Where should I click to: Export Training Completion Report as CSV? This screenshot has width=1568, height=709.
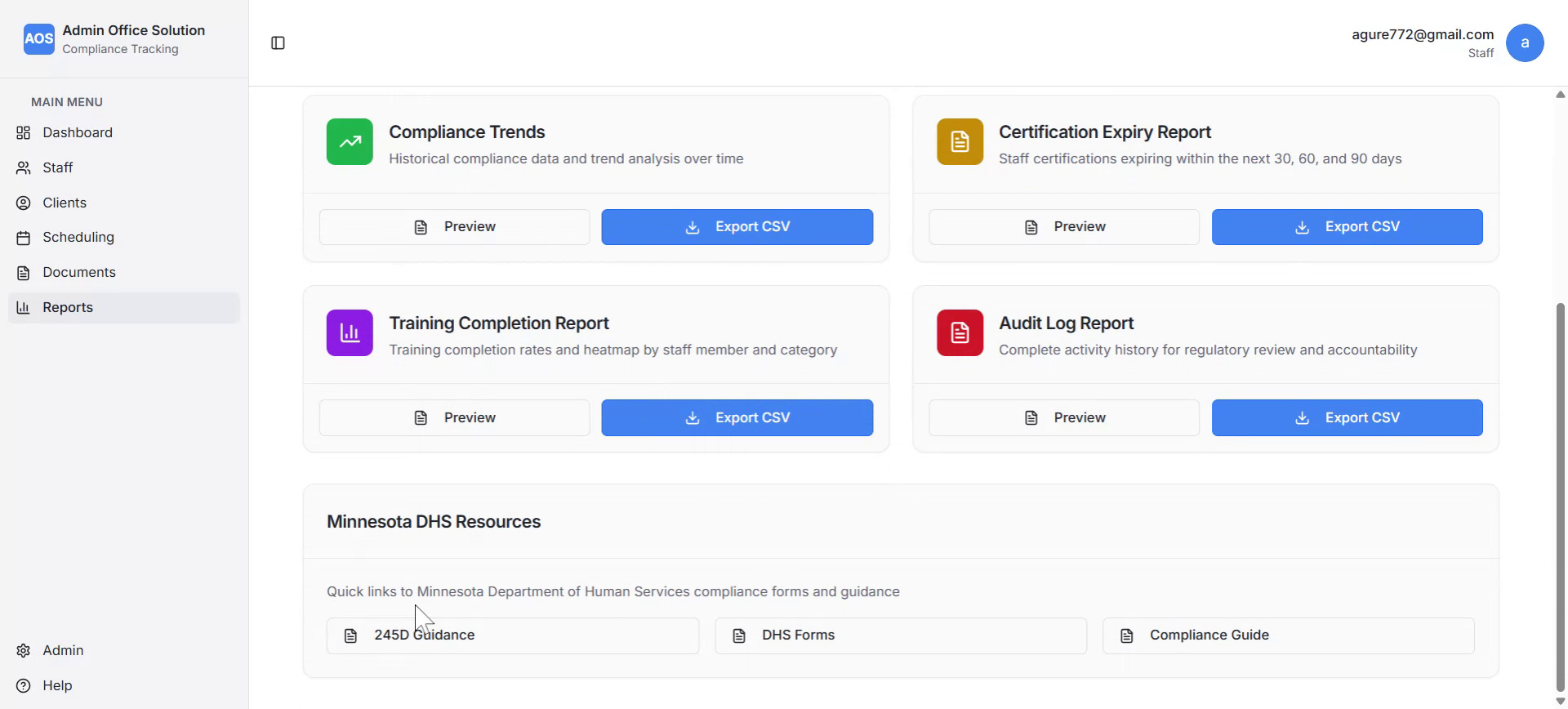(x=737, y=417)
